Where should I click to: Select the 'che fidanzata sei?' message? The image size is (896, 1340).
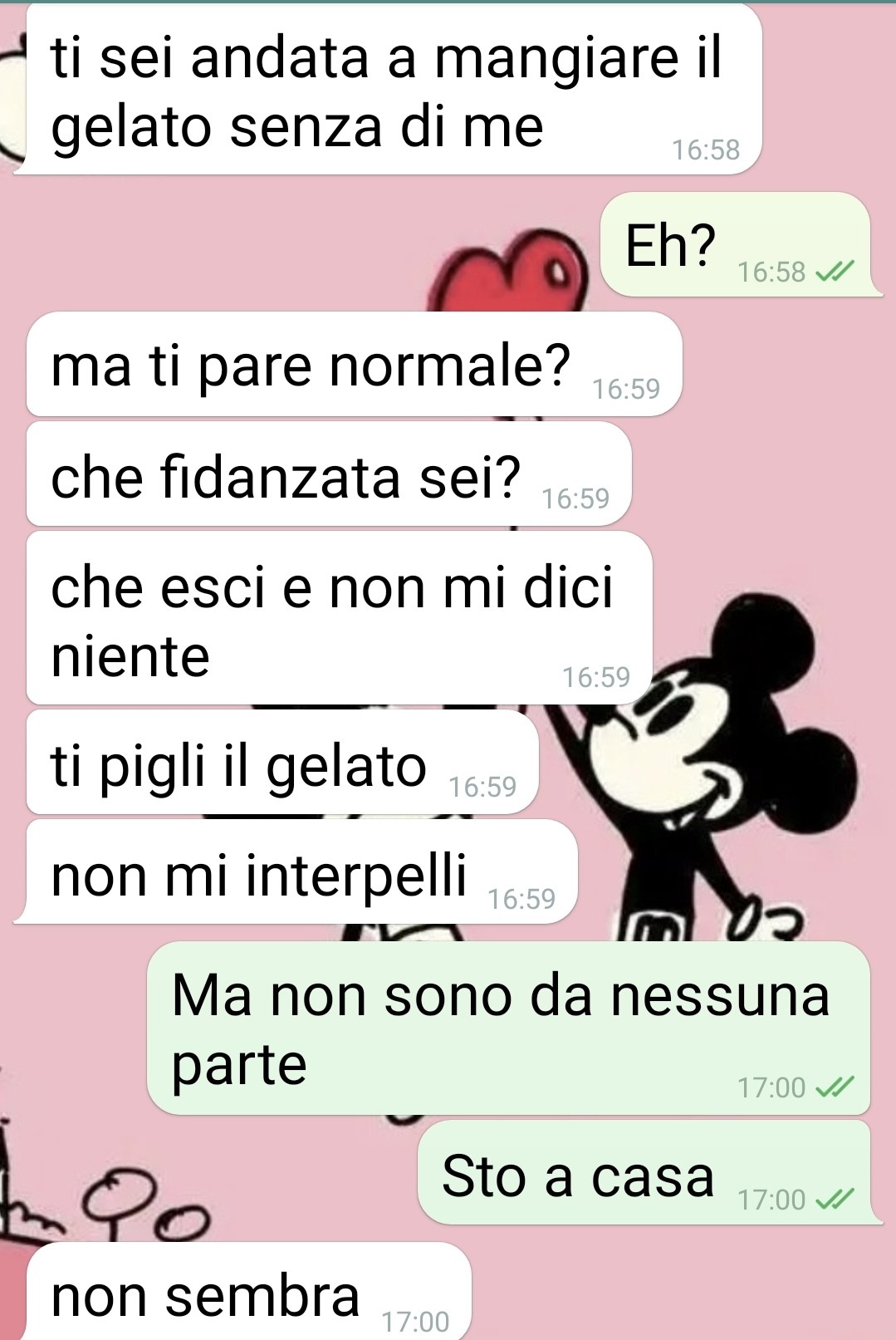[329, 474]
